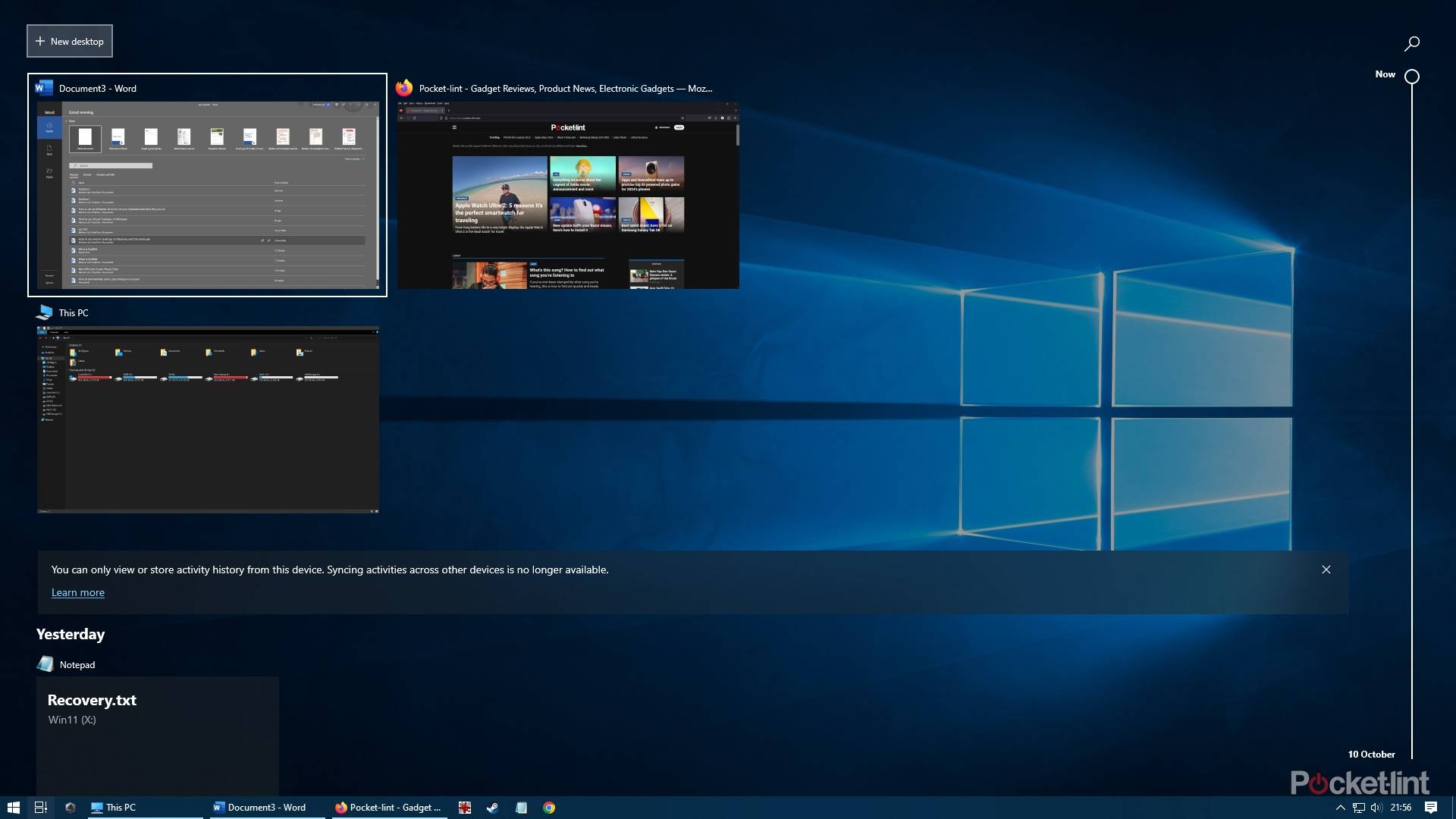Open the grey hexagon app in taskbar

tap(71, 808)
